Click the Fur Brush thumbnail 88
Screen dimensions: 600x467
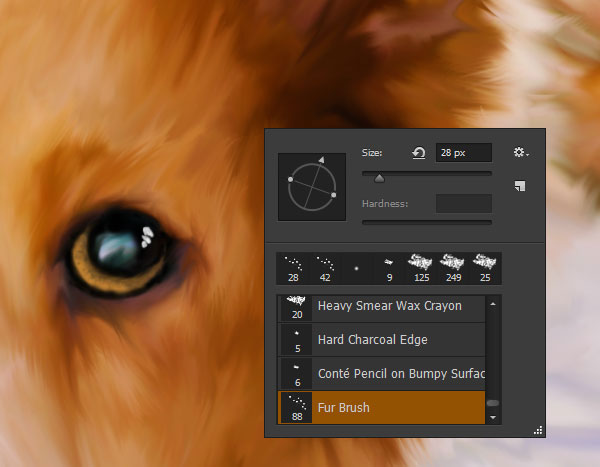[x=297, y=407]
